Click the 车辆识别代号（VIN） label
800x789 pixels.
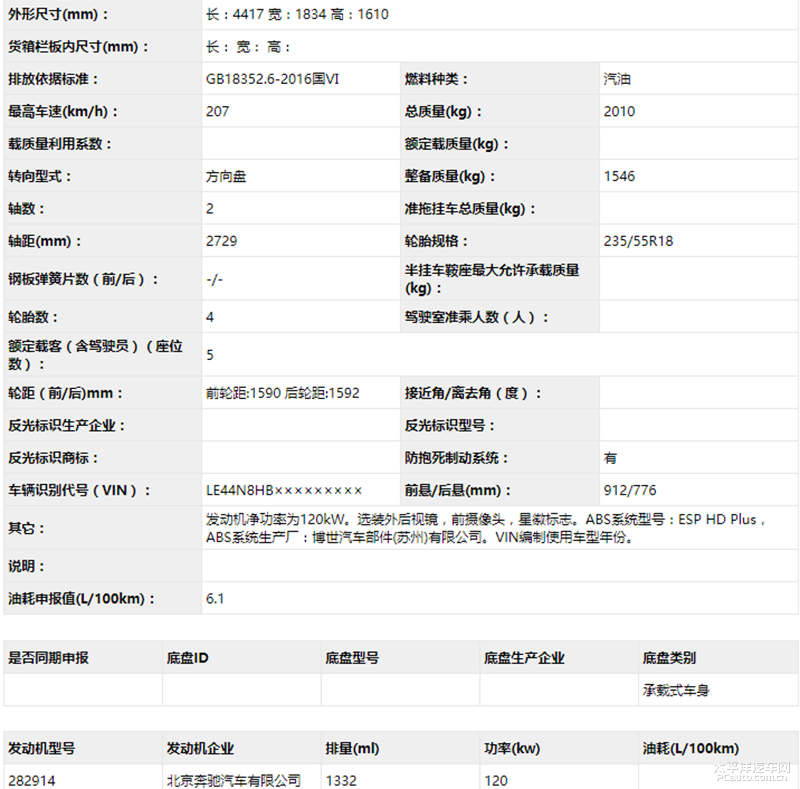click(79, 490)
